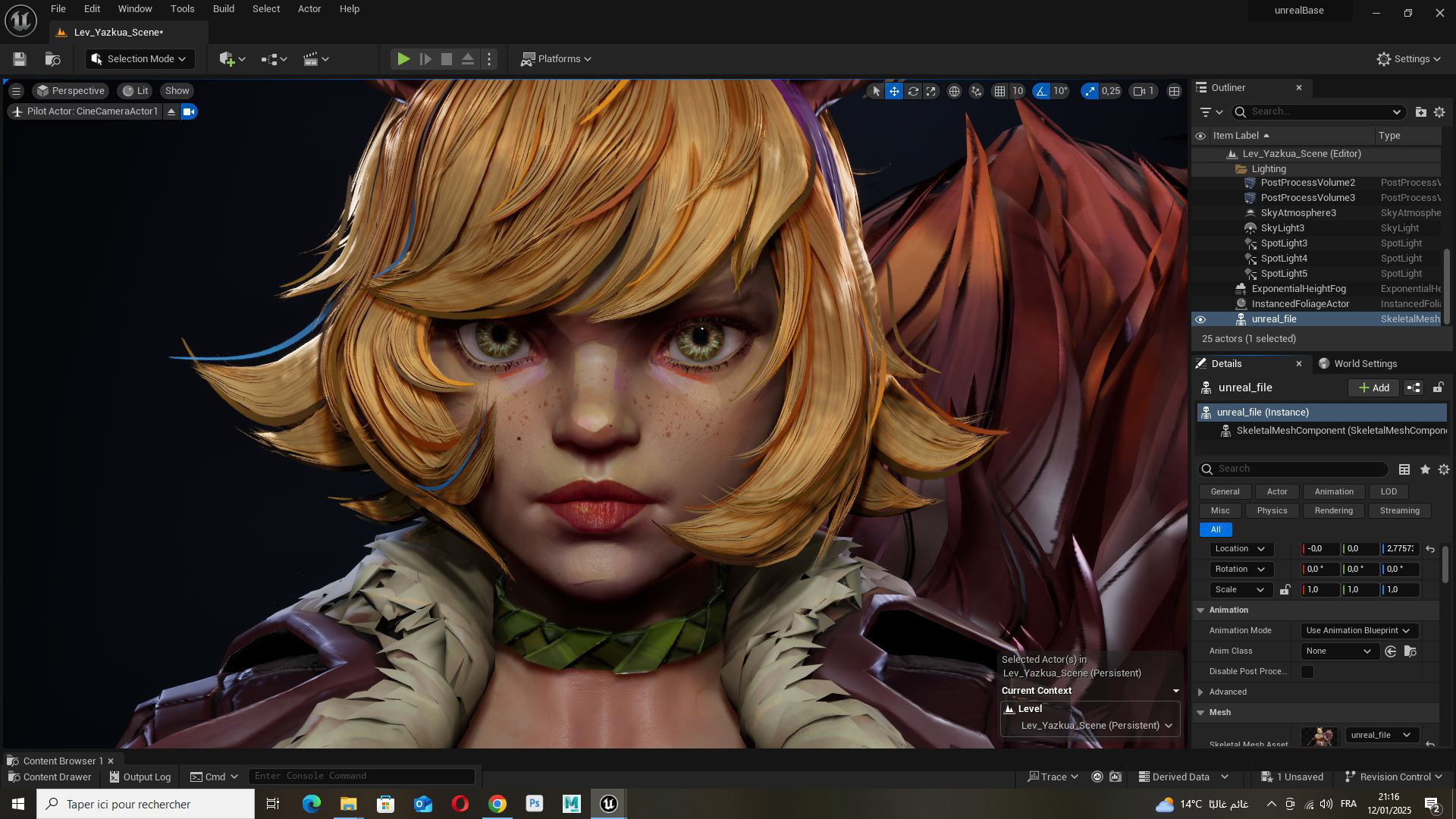Open the Lit view mode menu
Screen dimensions: 1456x819
click(x=136, y=91)
